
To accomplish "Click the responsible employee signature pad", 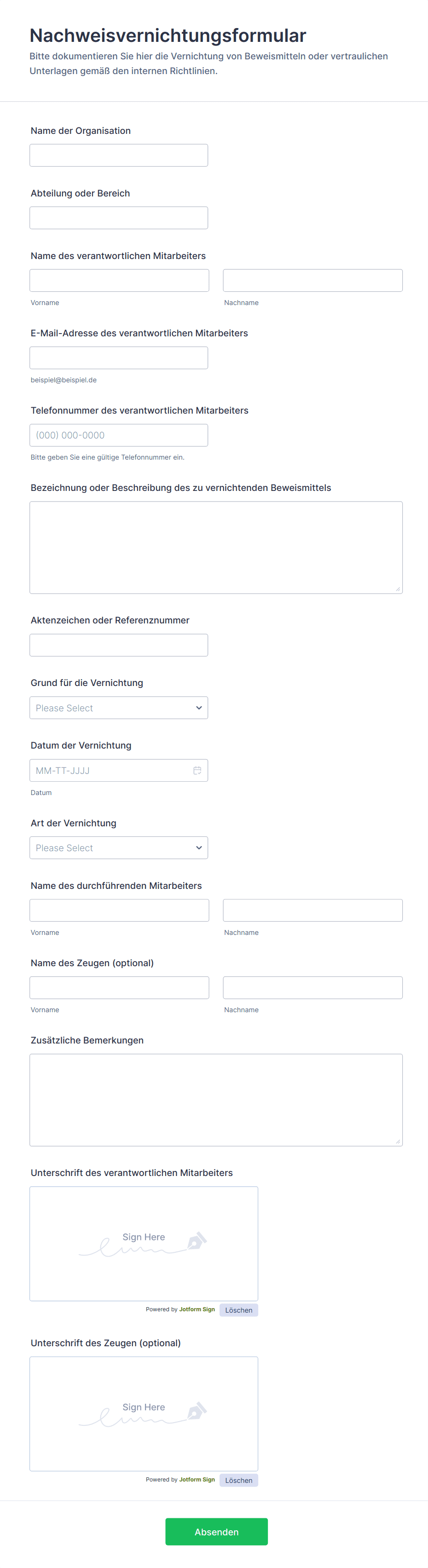I will (x=144, y=1243).
